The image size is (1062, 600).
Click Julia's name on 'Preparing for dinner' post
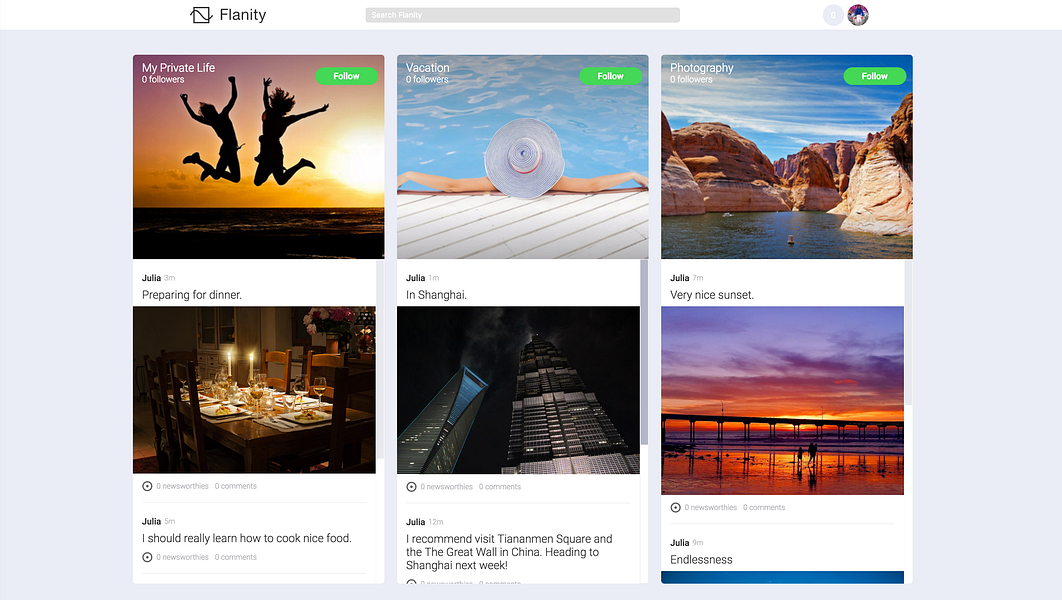click(151, 278)
